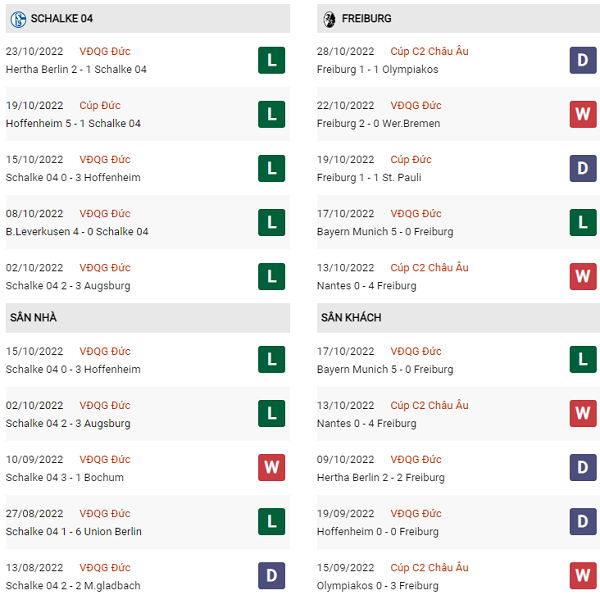Click the Schalke 04 1-6 Union Berlin result
The image size is (600, 595).
click(x=73, y=531)
